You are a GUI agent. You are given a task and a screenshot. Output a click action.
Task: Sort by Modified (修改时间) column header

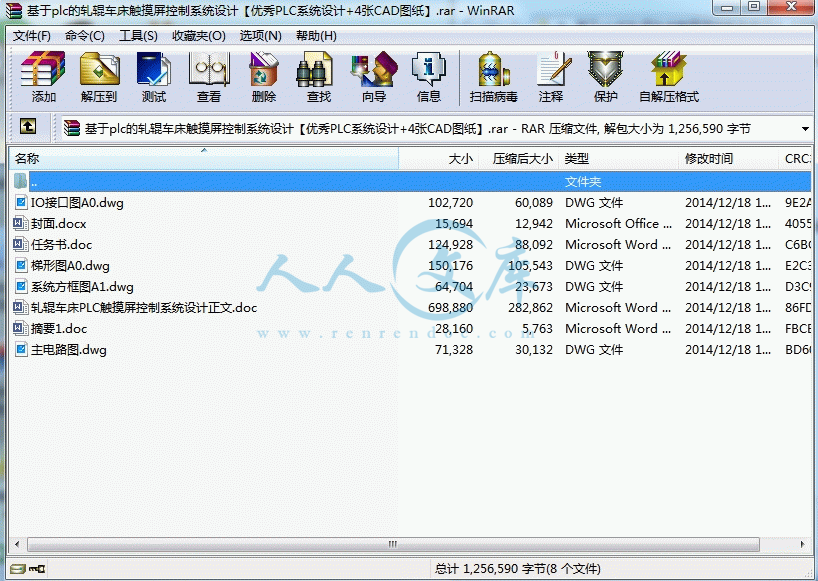pos(728,159)
